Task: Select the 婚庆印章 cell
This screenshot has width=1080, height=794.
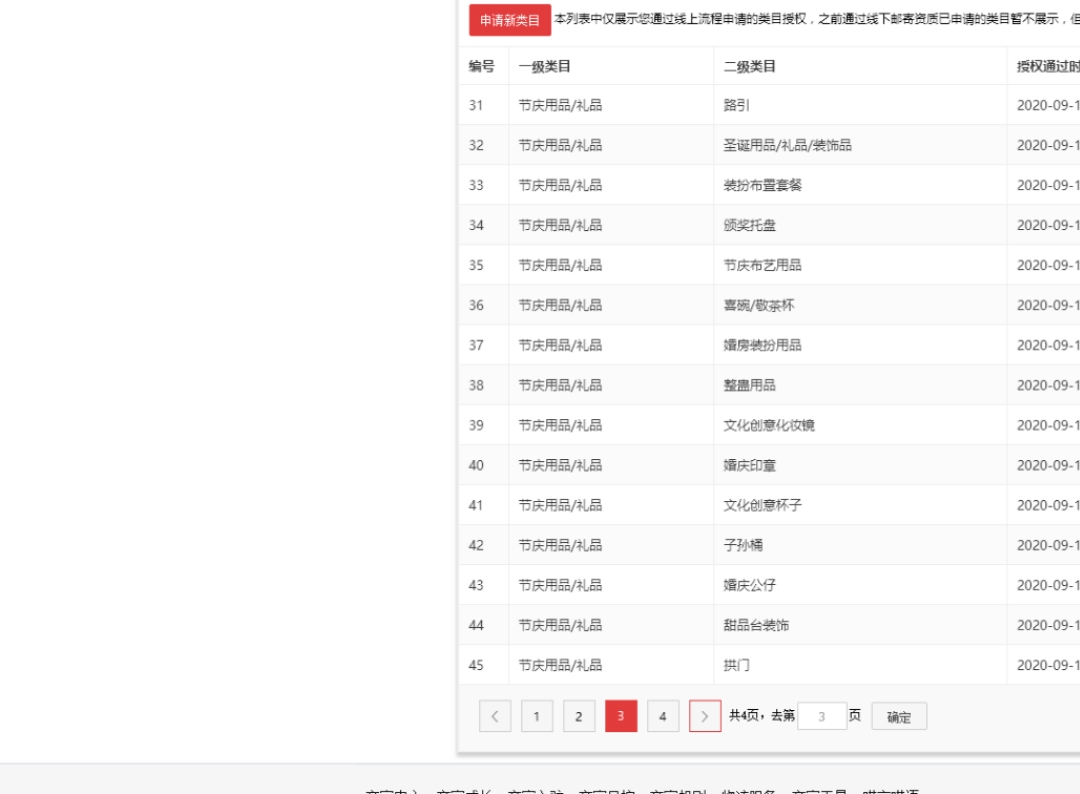Action: [749, 465]
